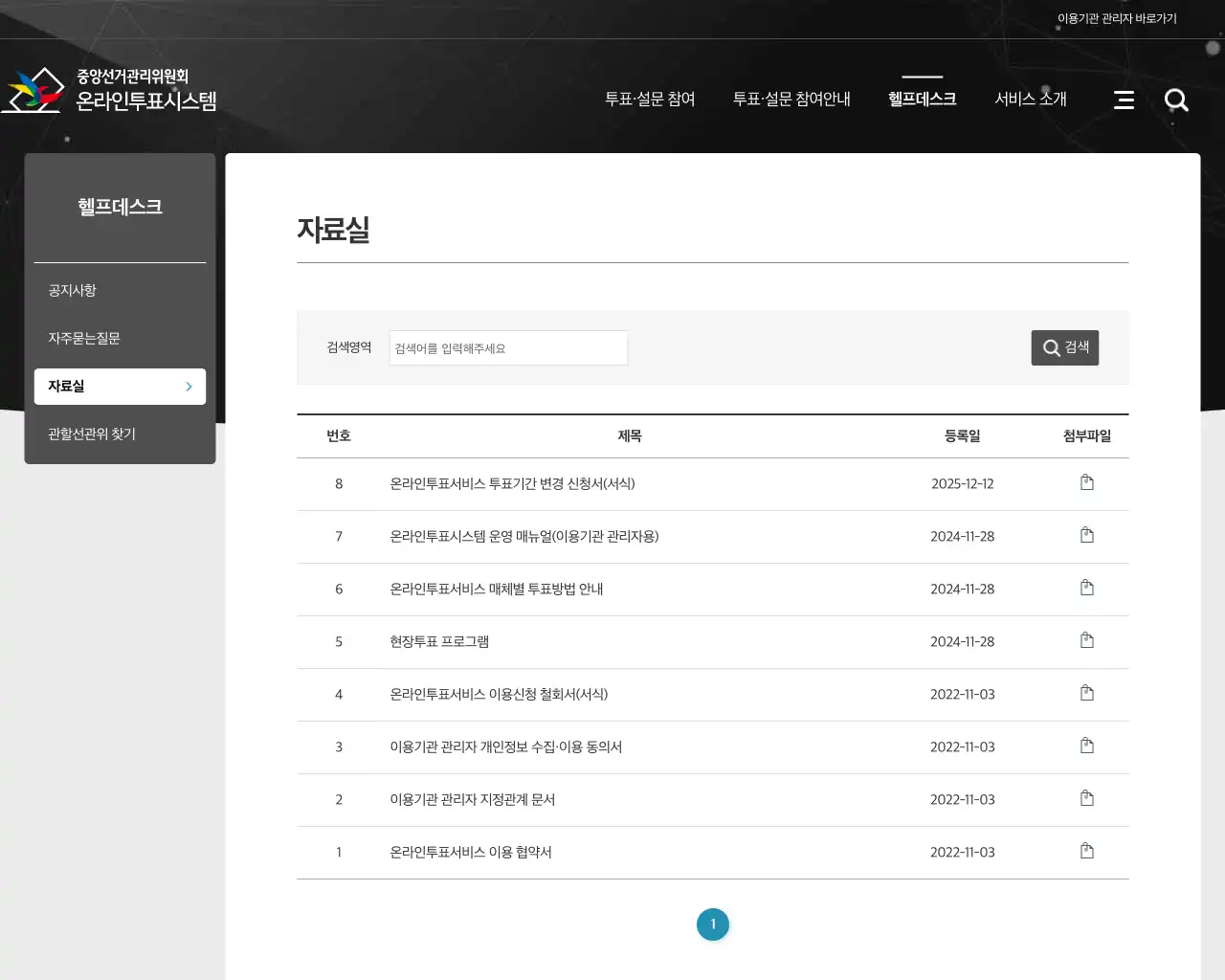The width and height of the screenshot is (1225, 980).
Task: Download attachment for 이용신청 철회서(서식)
Action: click(x=1086, y=694)
